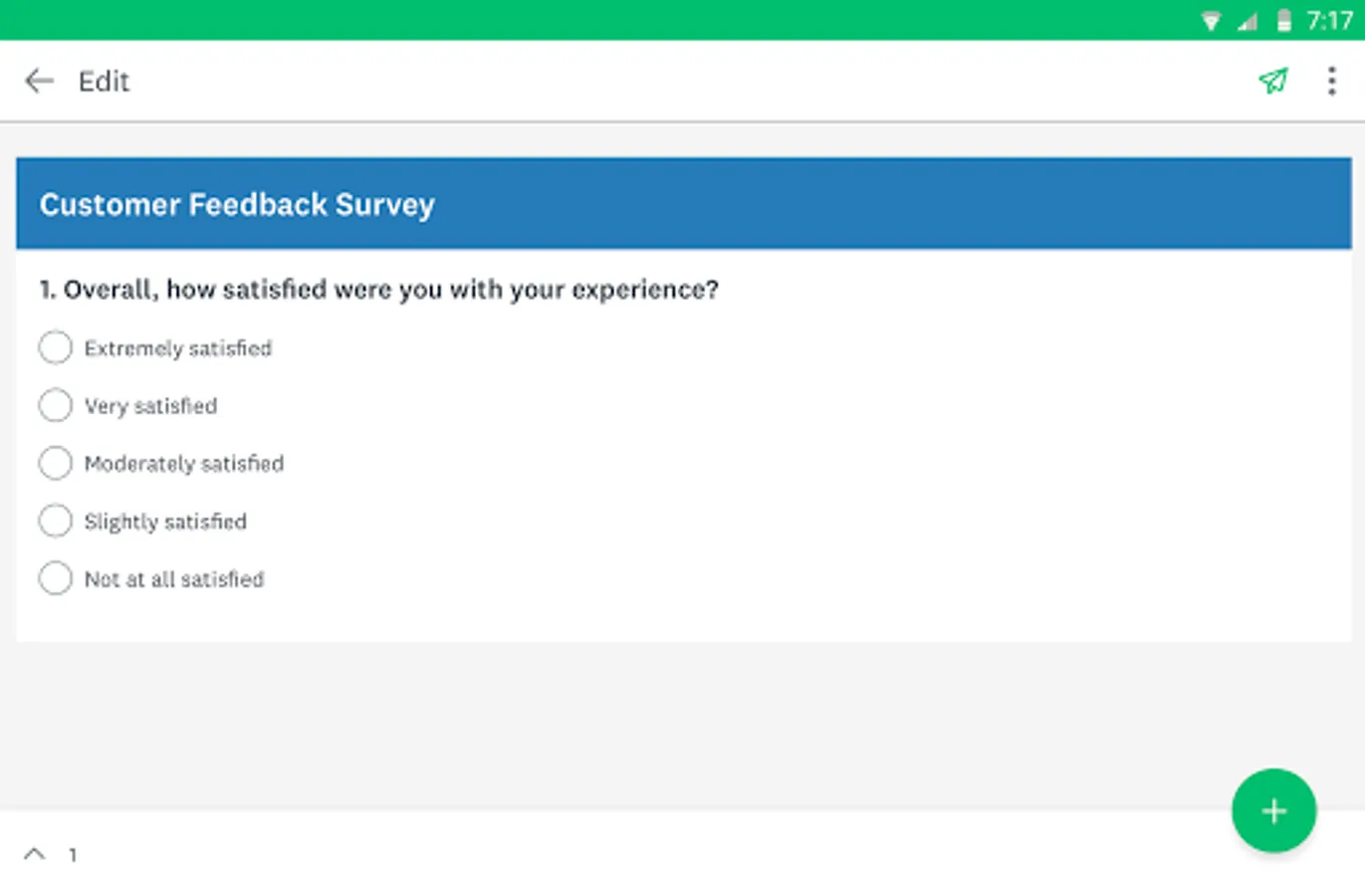Tap the satisfaction question text to edit
1365x896 pixels.
pos(379,290)
